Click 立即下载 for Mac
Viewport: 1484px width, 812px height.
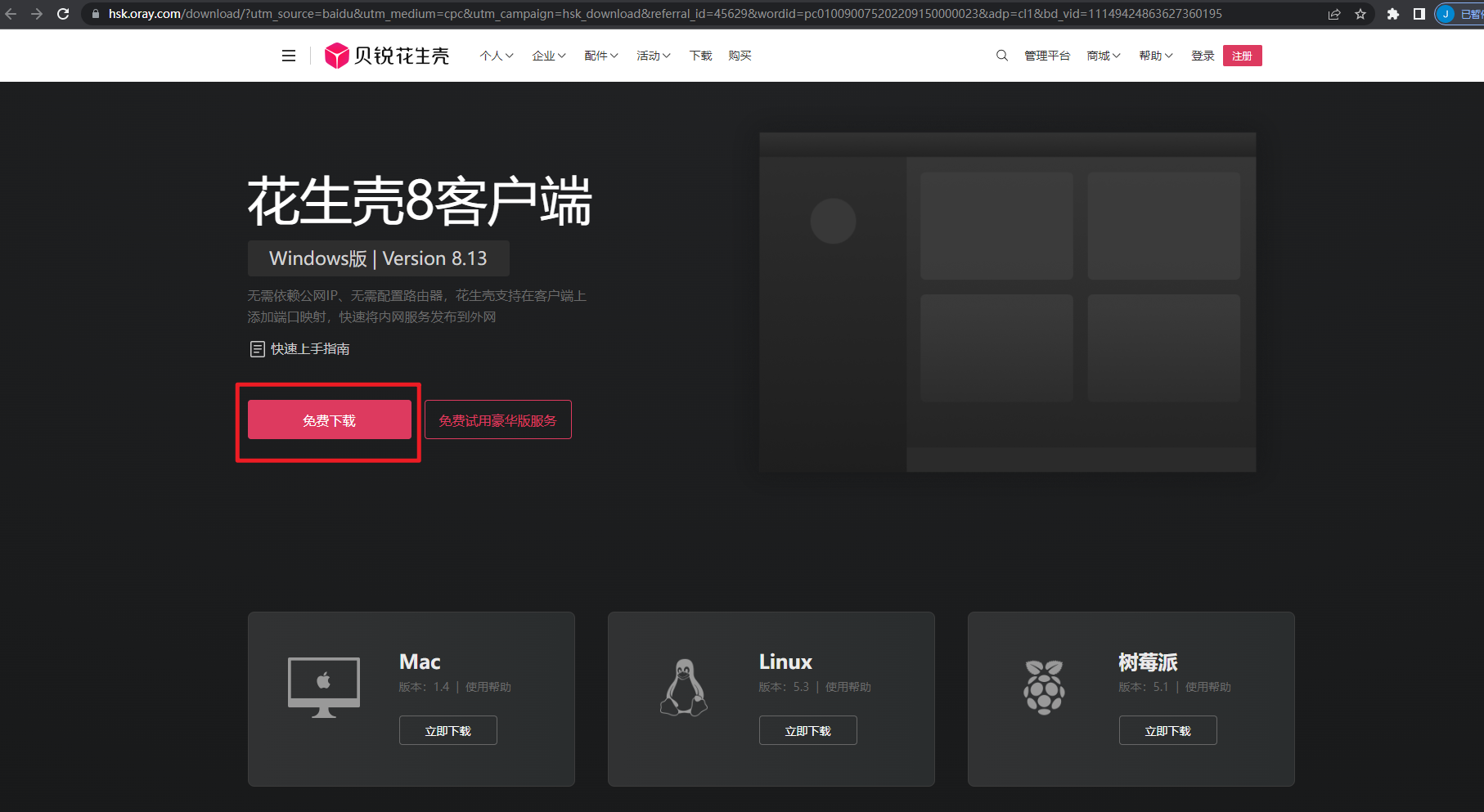pyautogui.click(x=448, y=730)
